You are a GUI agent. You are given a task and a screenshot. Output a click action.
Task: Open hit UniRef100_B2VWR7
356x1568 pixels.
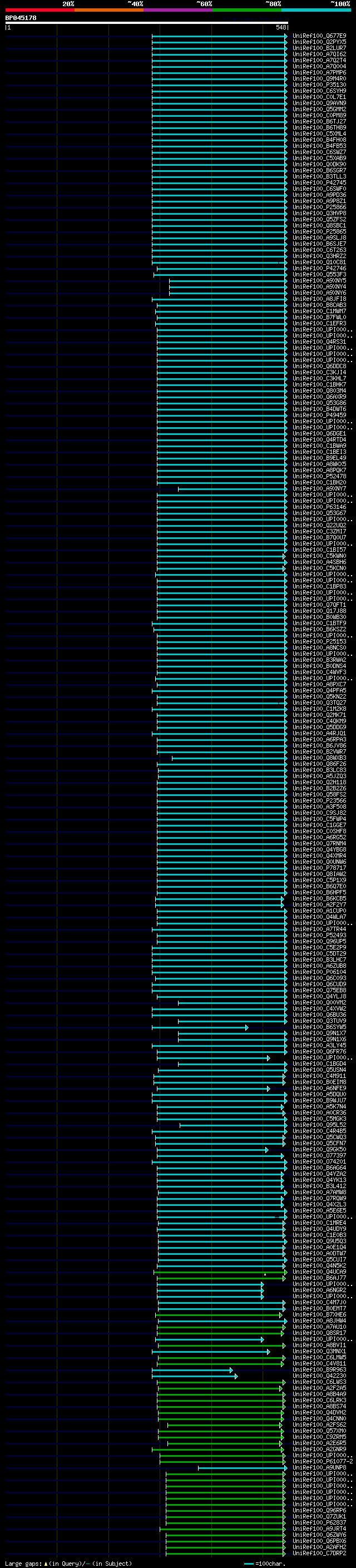[x=319, y=752]
